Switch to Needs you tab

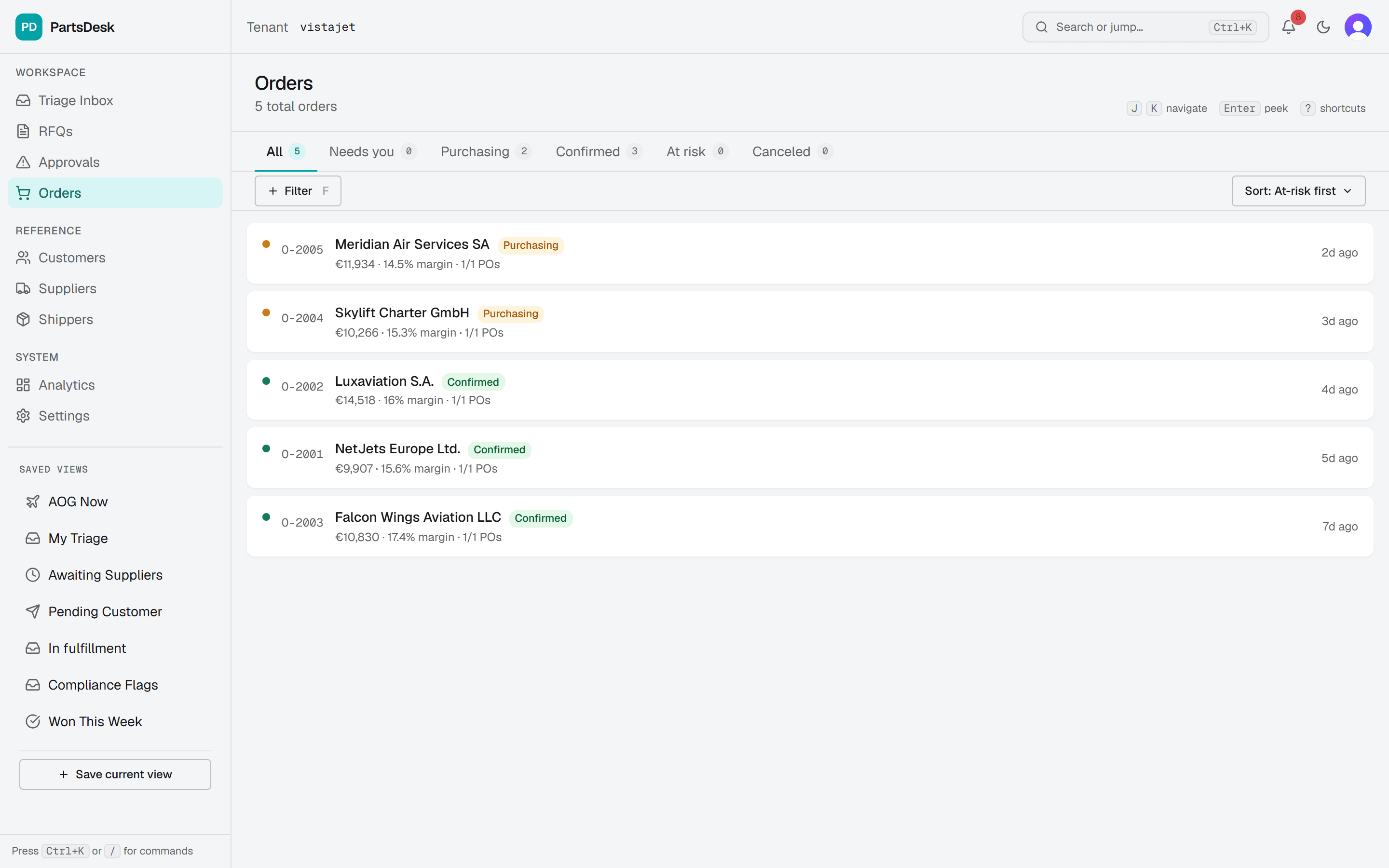click(372, 151)
